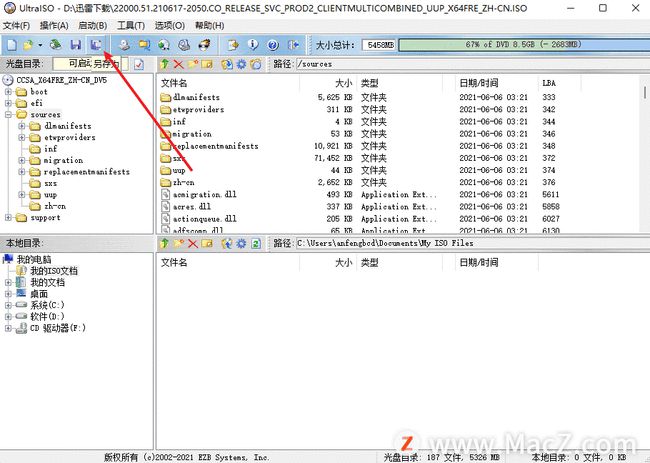The height and width of the screenshot is (463, 650).
Task: Click the blue Help question mark icon
Action: [x=273, y=44]
